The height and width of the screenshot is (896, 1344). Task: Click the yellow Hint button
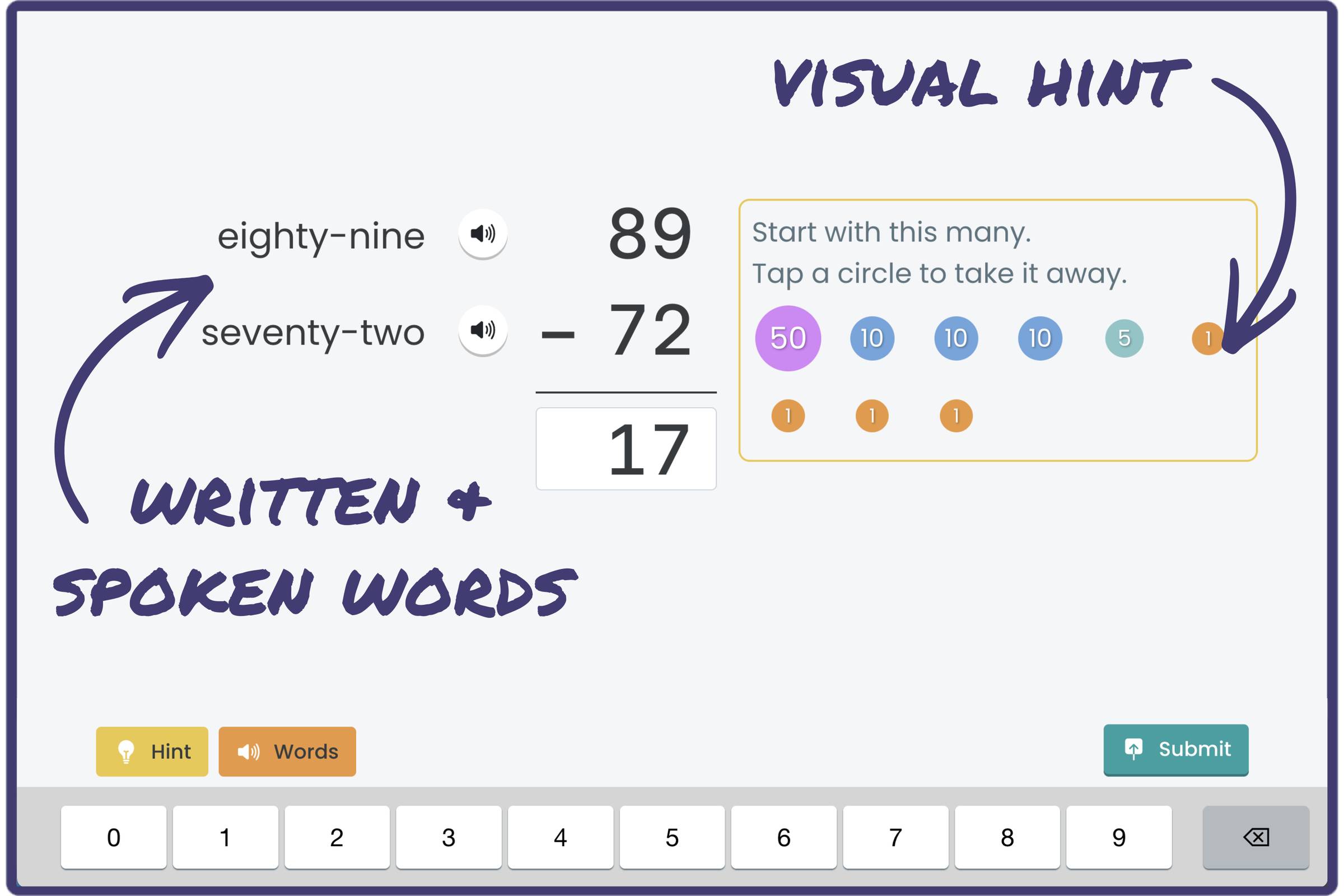coord(152,751)
